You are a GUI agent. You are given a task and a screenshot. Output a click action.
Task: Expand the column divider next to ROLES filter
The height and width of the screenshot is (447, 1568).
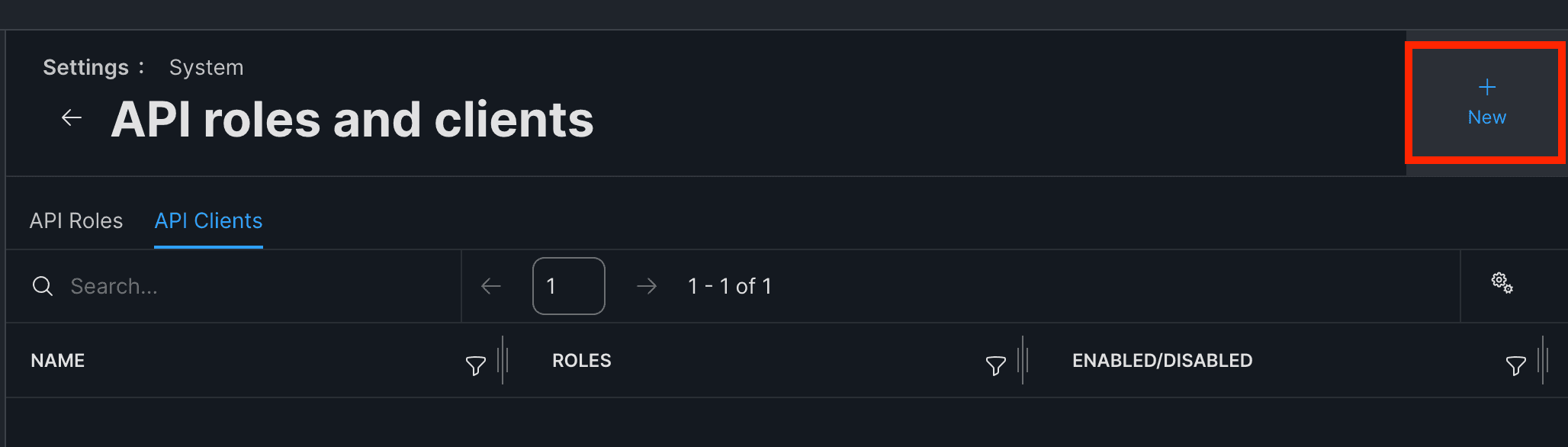(x=1024, y=360)
